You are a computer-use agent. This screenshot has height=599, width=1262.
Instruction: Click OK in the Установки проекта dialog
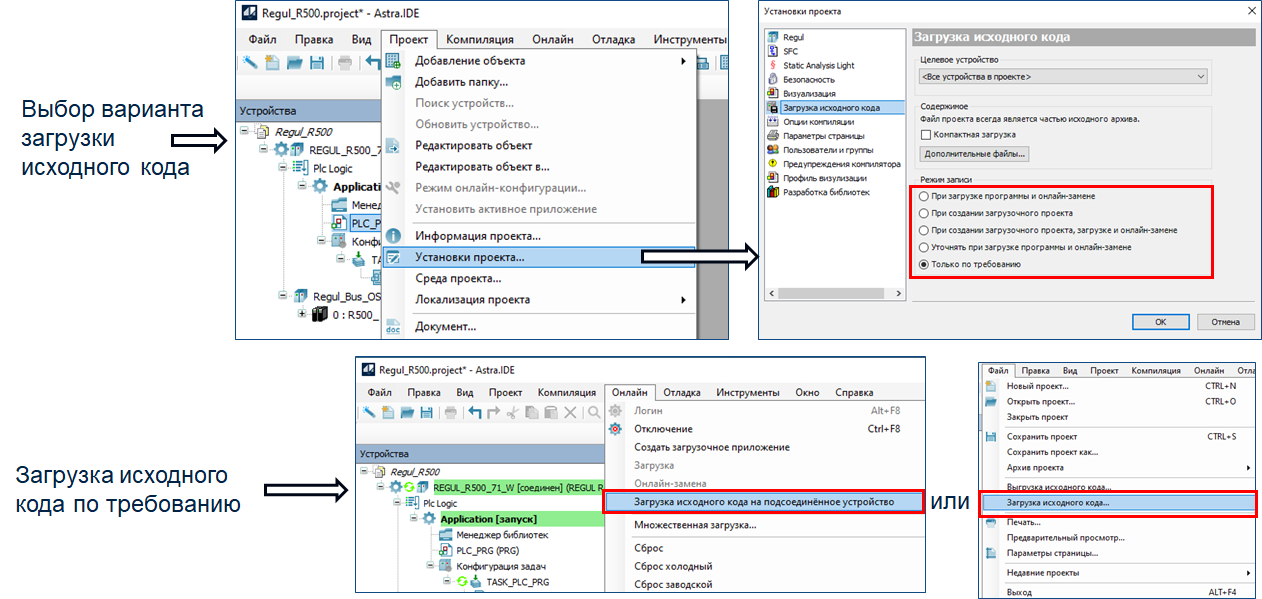click(1160, 322)
